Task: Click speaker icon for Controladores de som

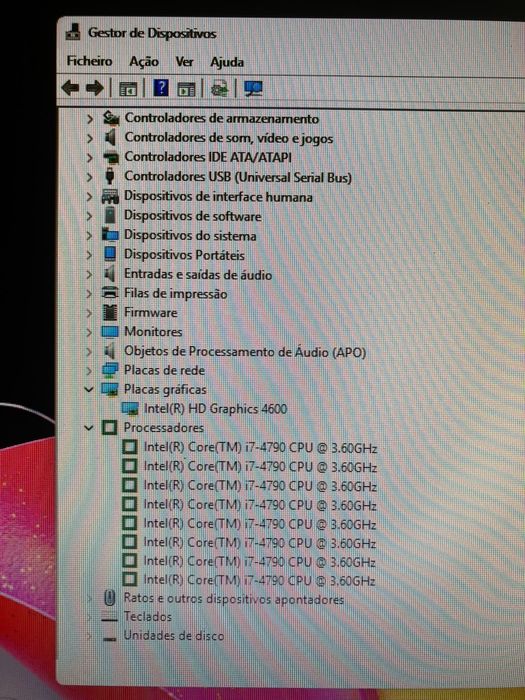Action: pyautogui.click(x=110, y=138)
